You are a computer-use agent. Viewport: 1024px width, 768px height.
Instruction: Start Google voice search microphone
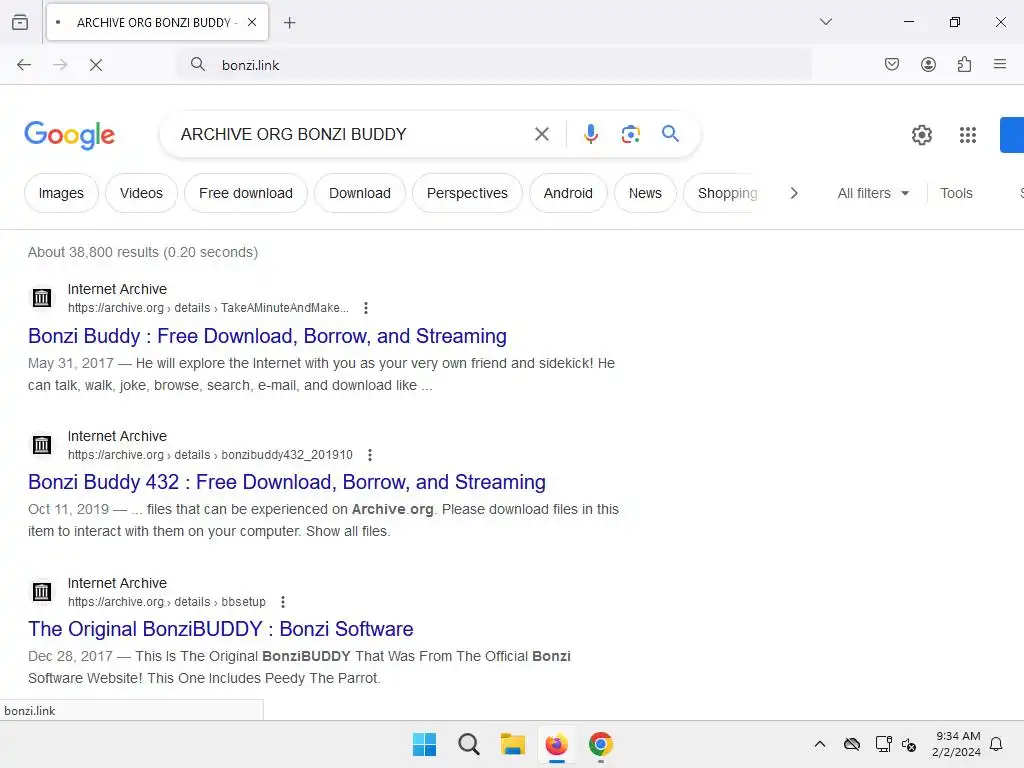pyautogui.click(x=590, y=135)
